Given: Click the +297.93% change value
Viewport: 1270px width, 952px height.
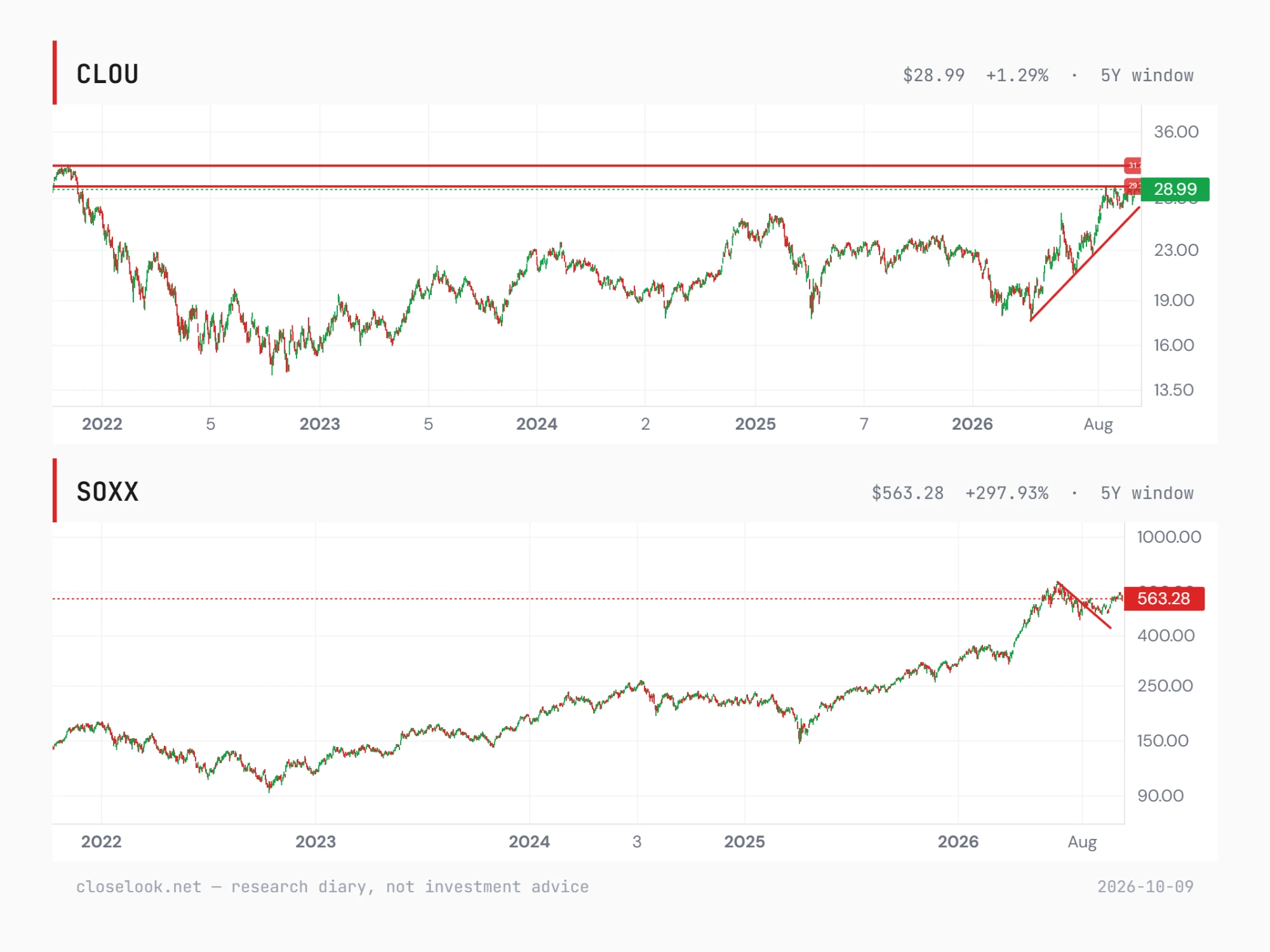Looking at the screenshot, I should (x=1006, y=493).
